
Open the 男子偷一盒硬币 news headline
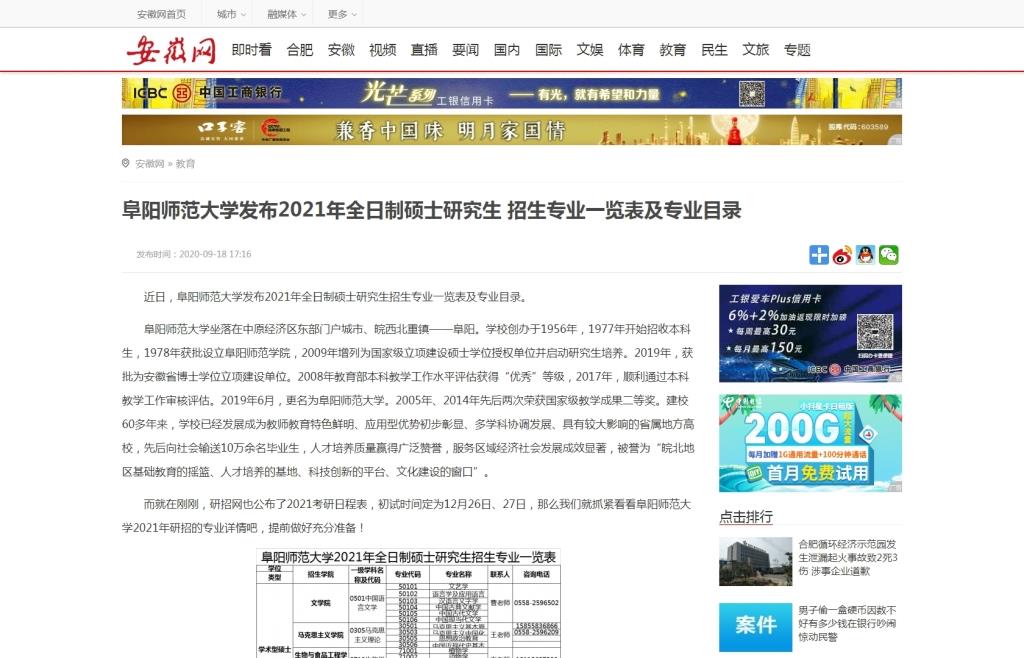pyautogui.click(x=847, y=622)
